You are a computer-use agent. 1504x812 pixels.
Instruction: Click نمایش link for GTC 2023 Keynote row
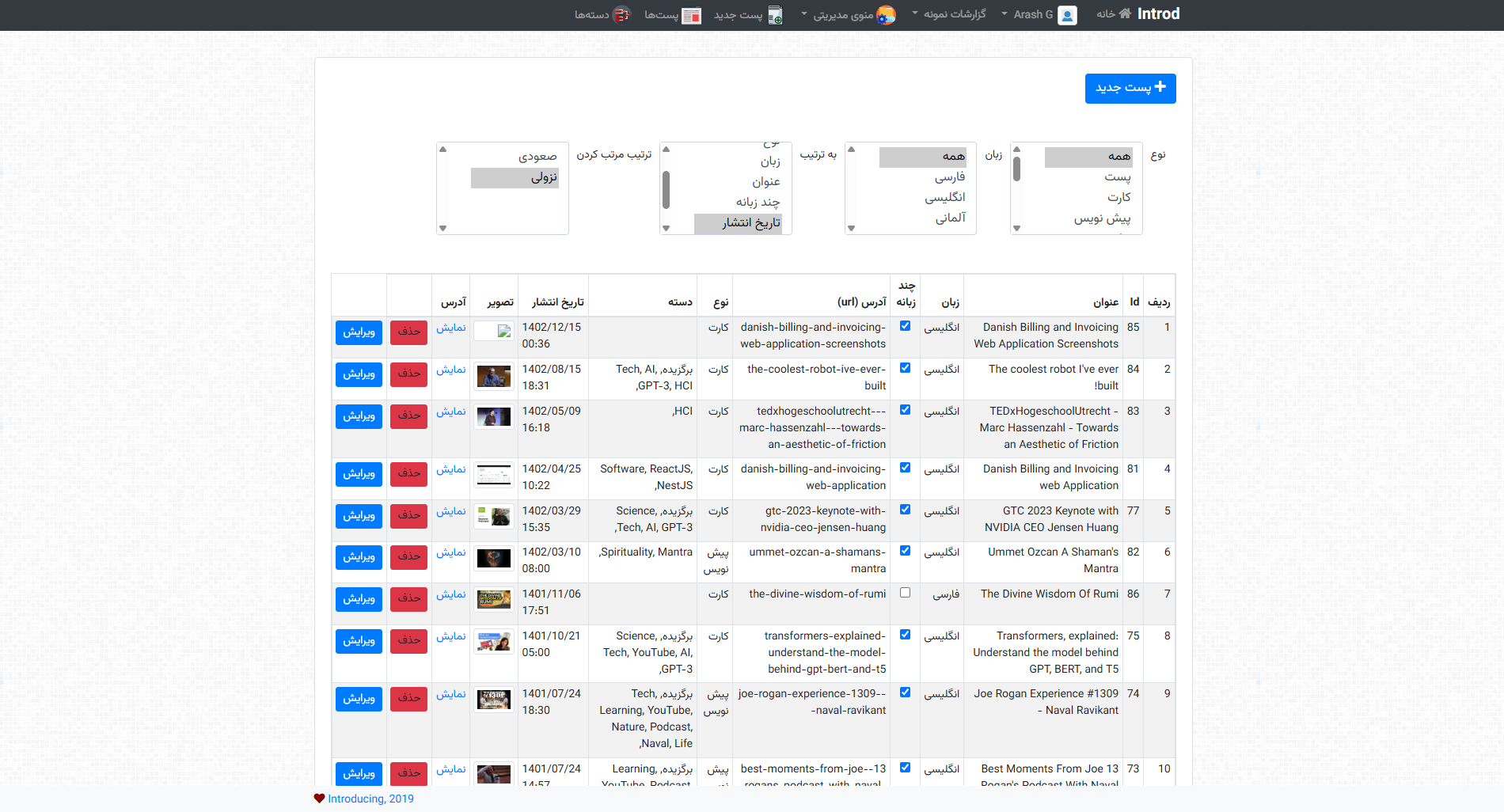click(x=451, y=511)
